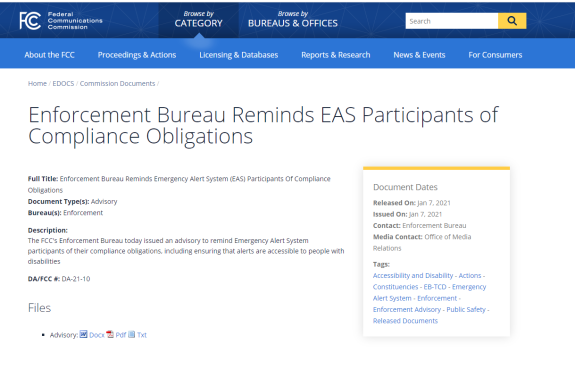Go to the EDOCS breadcrumb link
The image size is (575, 386).
(63, 84)
